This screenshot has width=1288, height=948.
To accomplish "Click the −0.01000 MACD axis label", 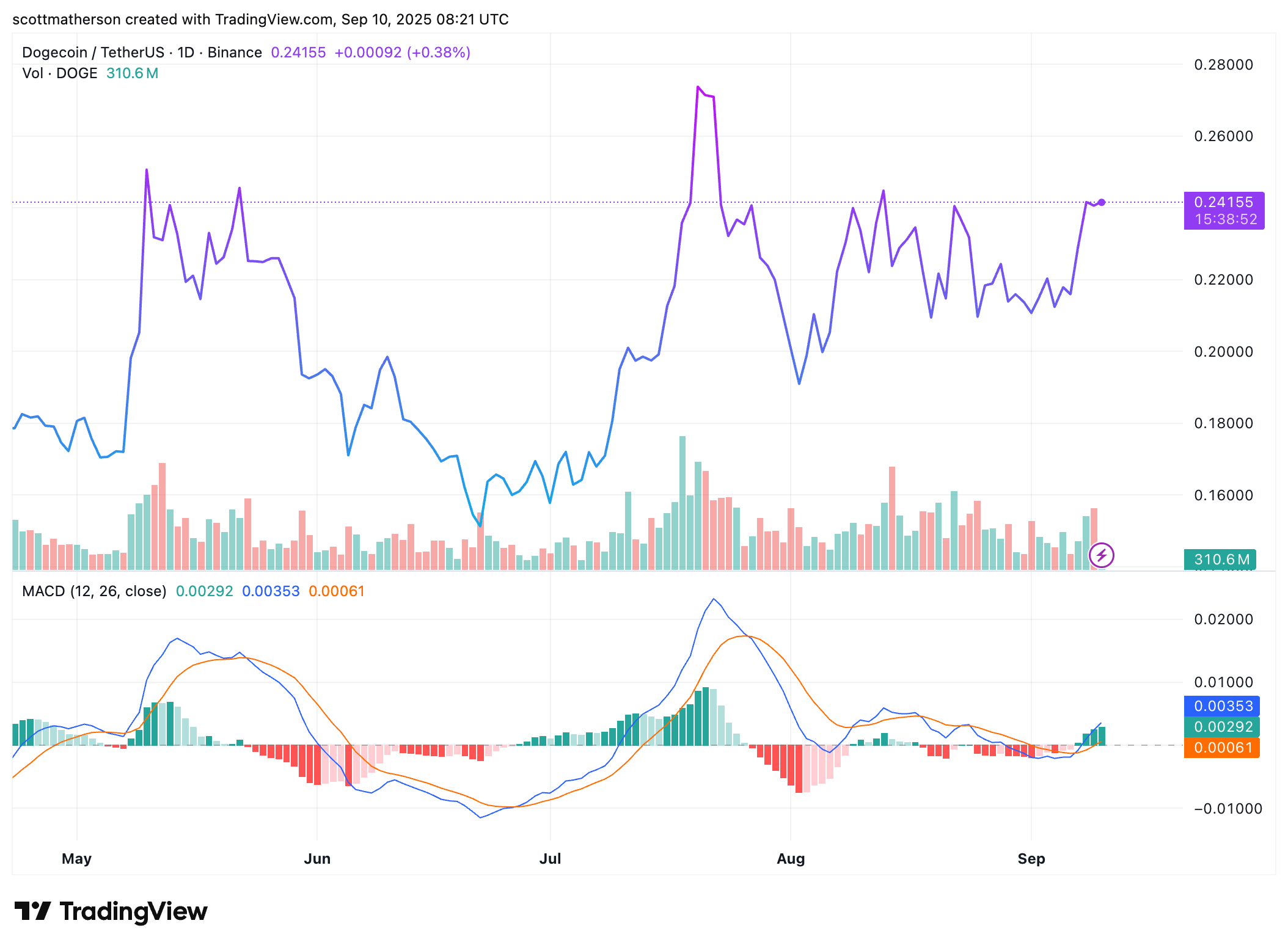I will 1227,809.
